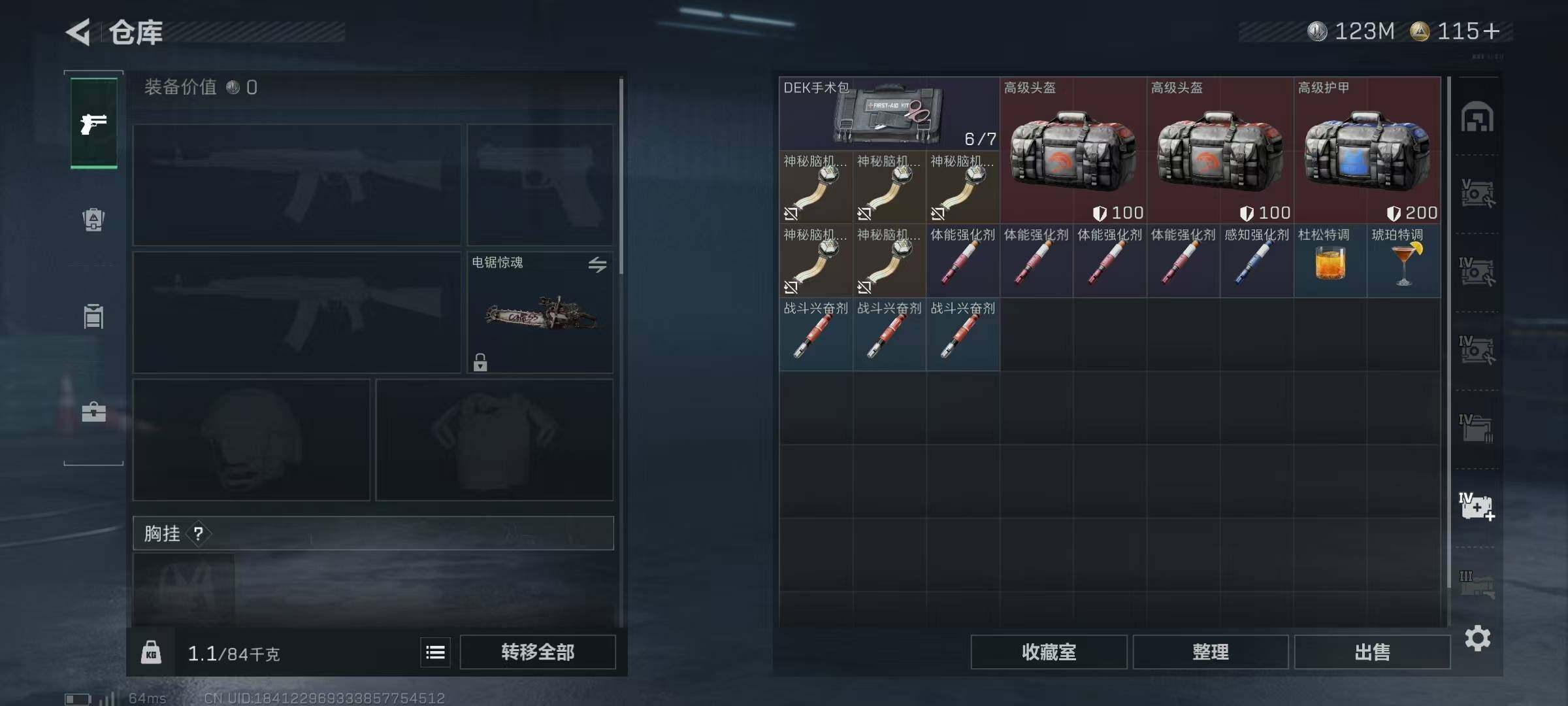Click the 胸挂 help question mark
This screenshot has height=706, width=1568.
[199, 533]
